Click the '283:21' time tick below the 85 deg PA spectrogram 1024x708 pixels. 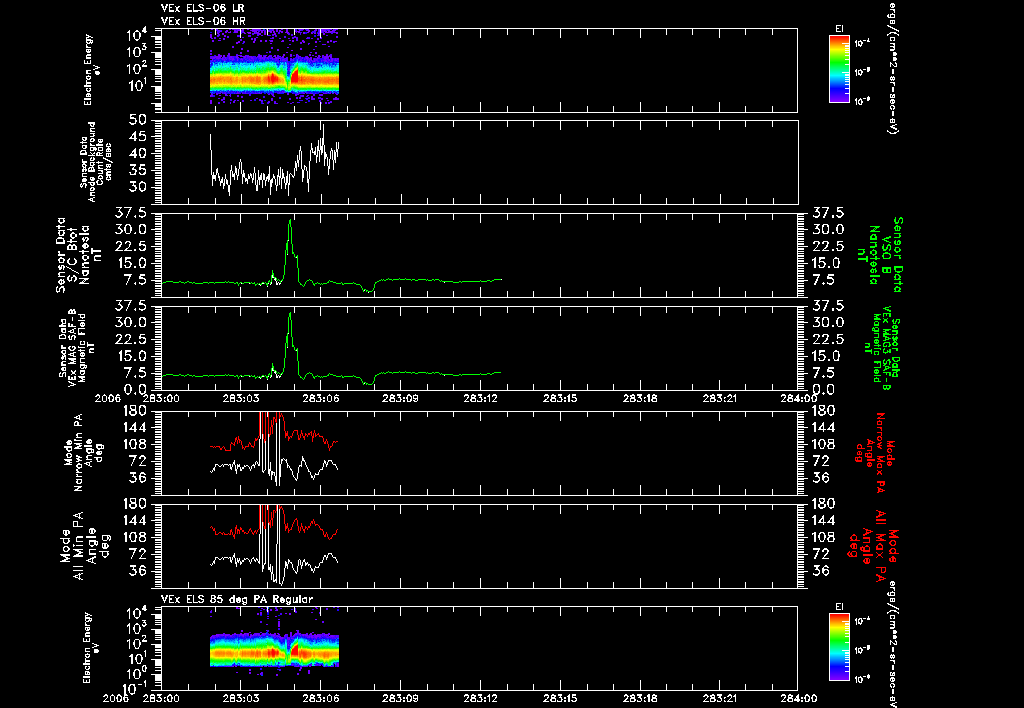coord(720,698)
